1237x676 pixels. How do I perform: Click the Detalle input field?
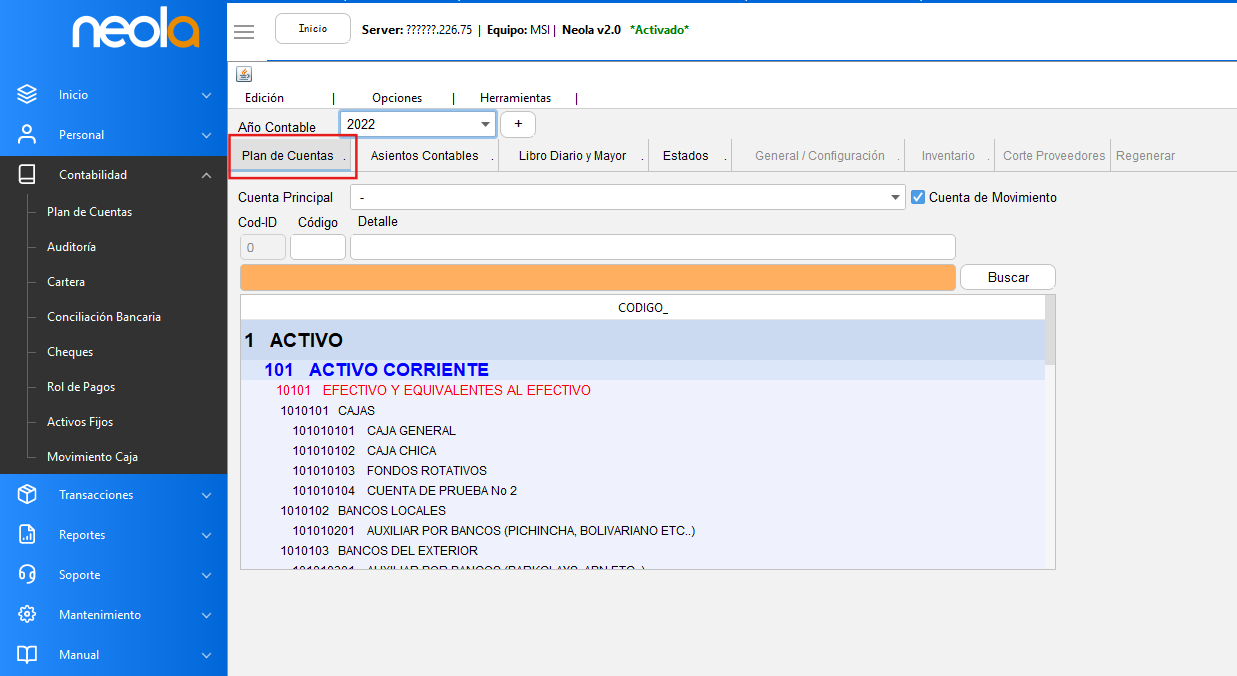coord(652,247)
